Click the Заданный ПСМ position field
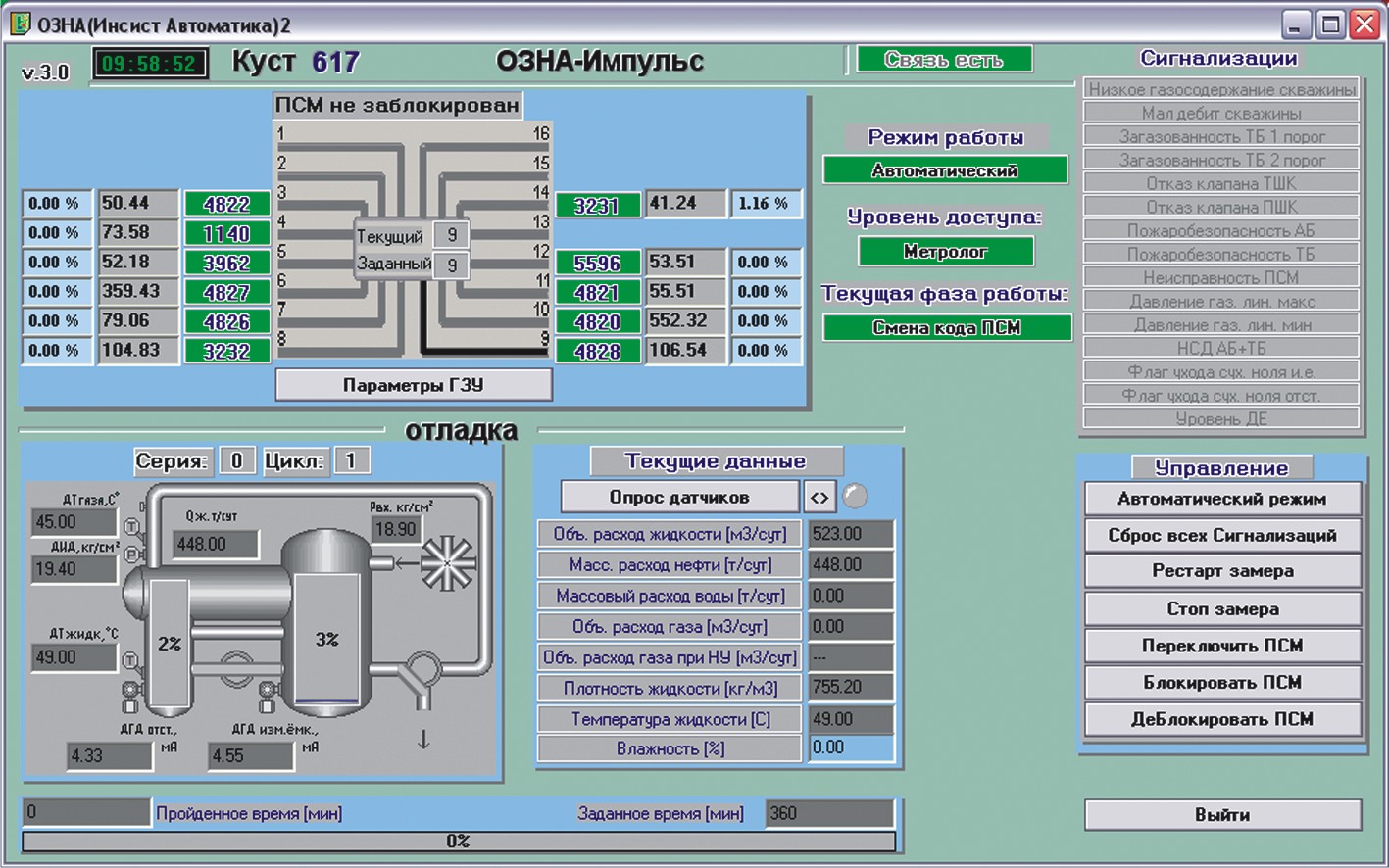1389x868 pixels. coord(452,265)
